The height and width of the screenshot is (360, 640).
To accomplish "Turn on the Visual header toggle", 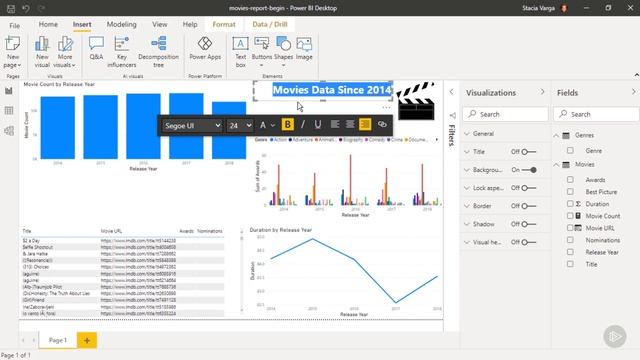I will click(529, 242).
